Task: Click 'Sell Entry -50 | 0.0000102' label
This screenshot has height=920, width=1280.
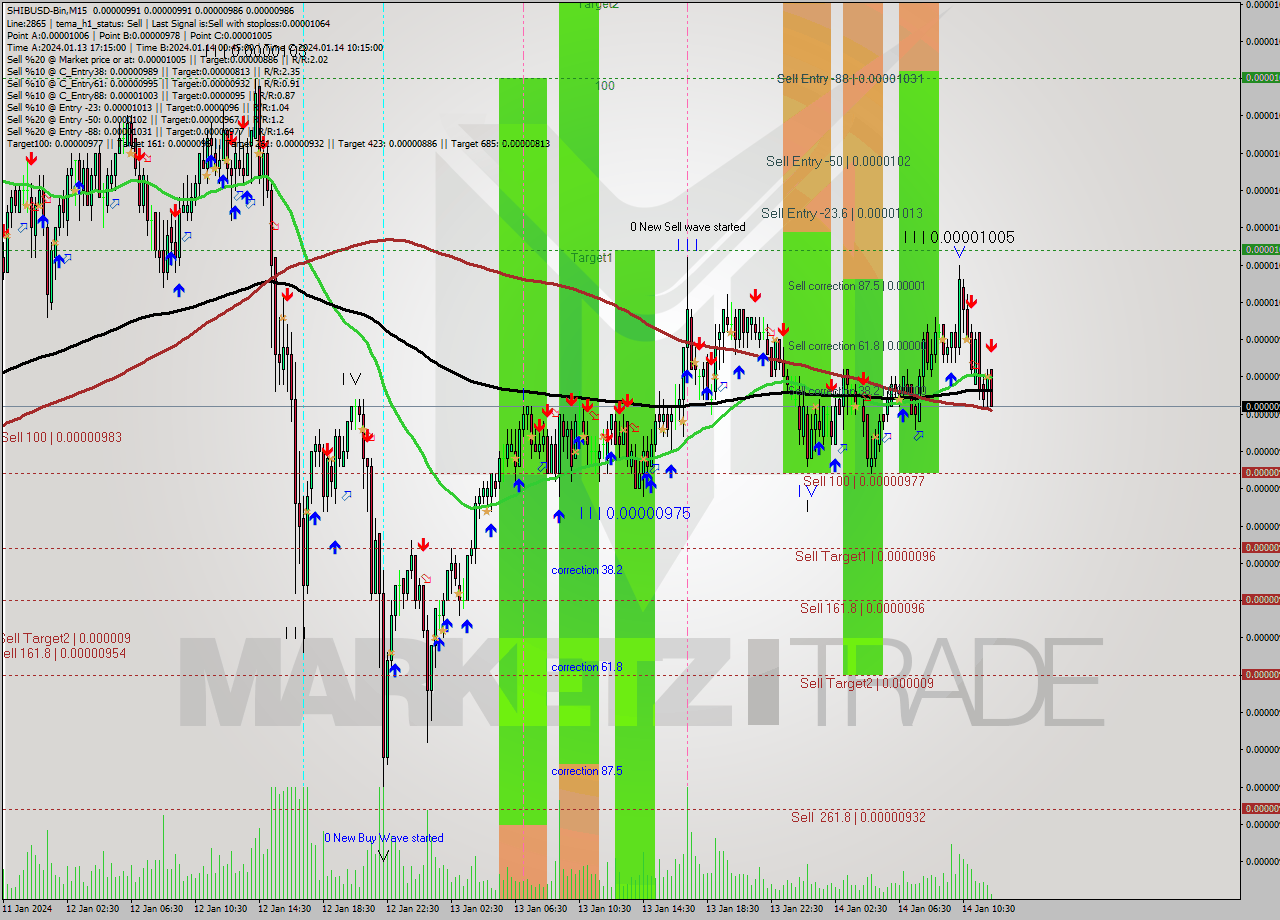Action: [838, 161]
